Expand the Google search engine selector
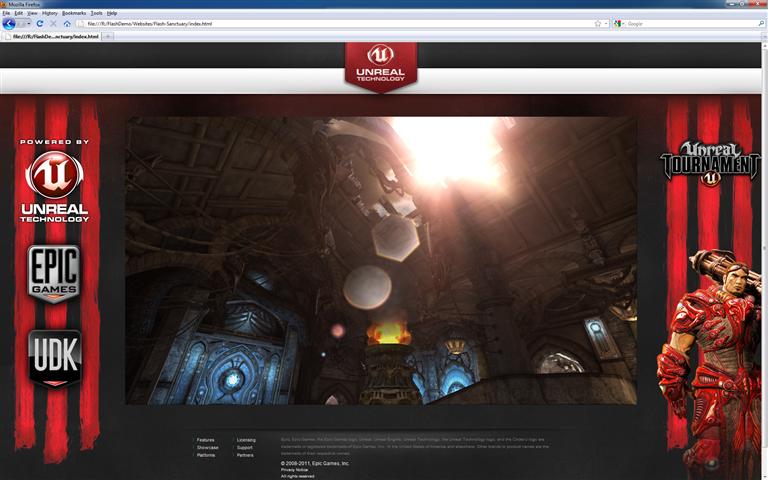768x480 pixels. point(621,23)
